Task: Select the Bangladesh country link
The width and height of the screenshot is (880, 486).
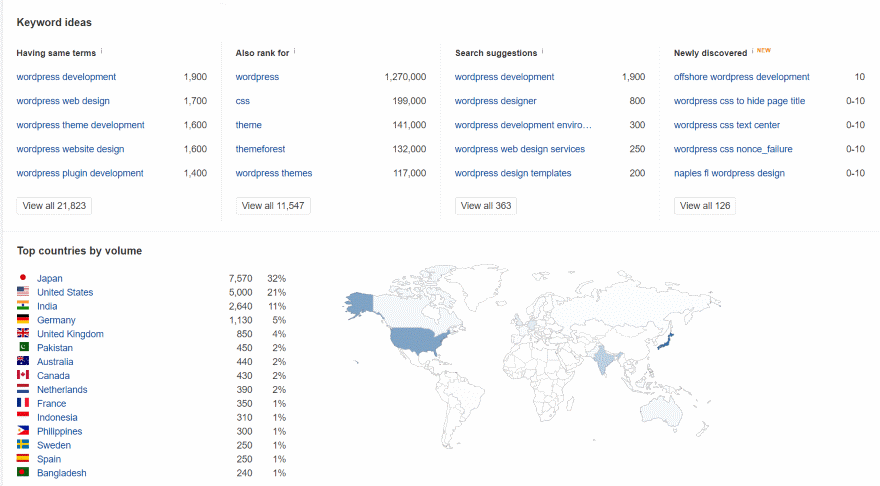Action: (61, 473)
